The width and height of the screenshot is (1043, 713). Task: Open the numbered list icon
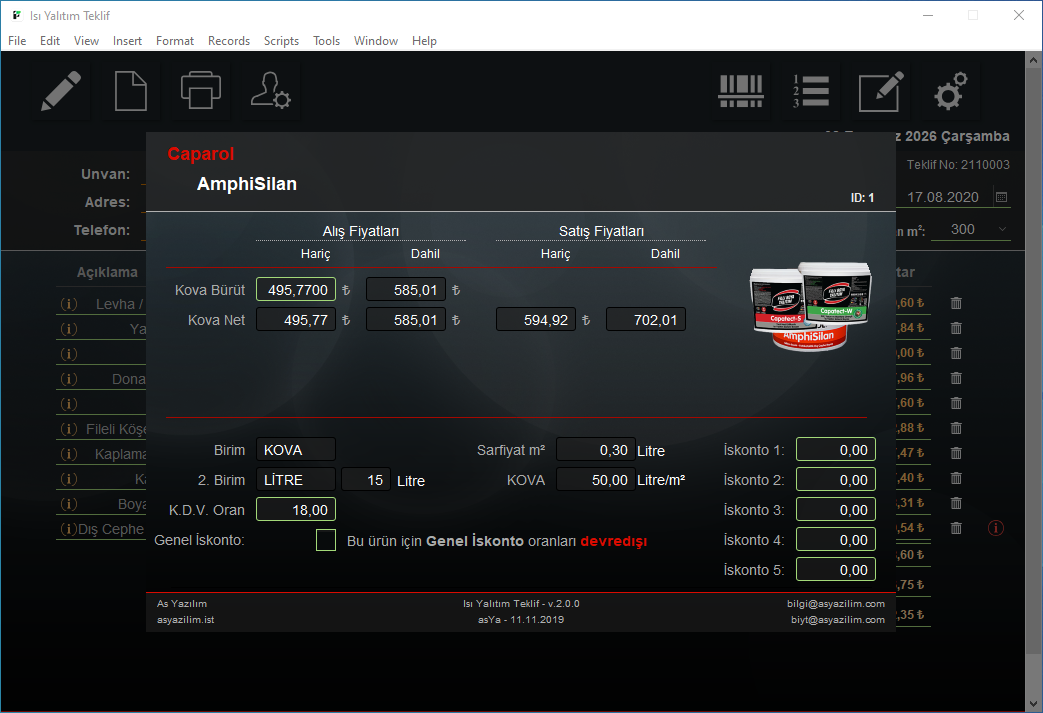click(811, 91)
